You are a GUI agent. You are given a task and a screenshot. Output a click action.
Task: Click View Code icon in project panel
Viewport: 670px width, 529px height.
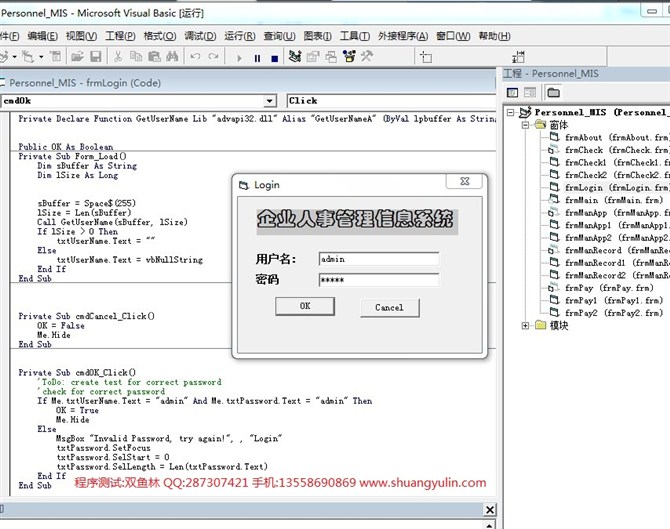point(513,93)
